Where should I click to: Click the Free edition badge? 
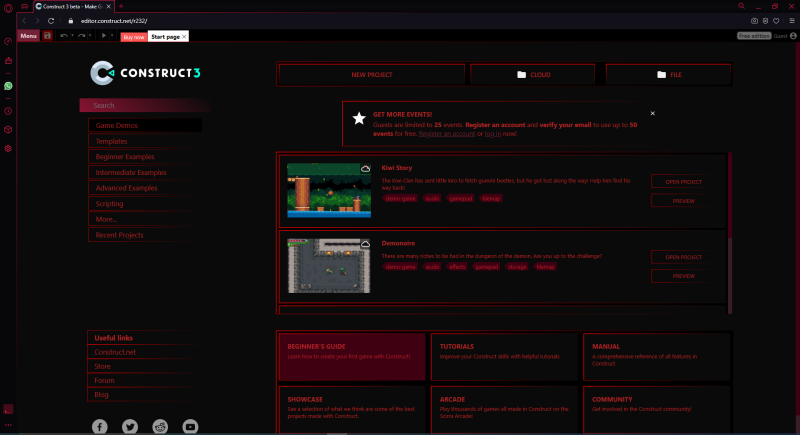[x=754, y=36]
